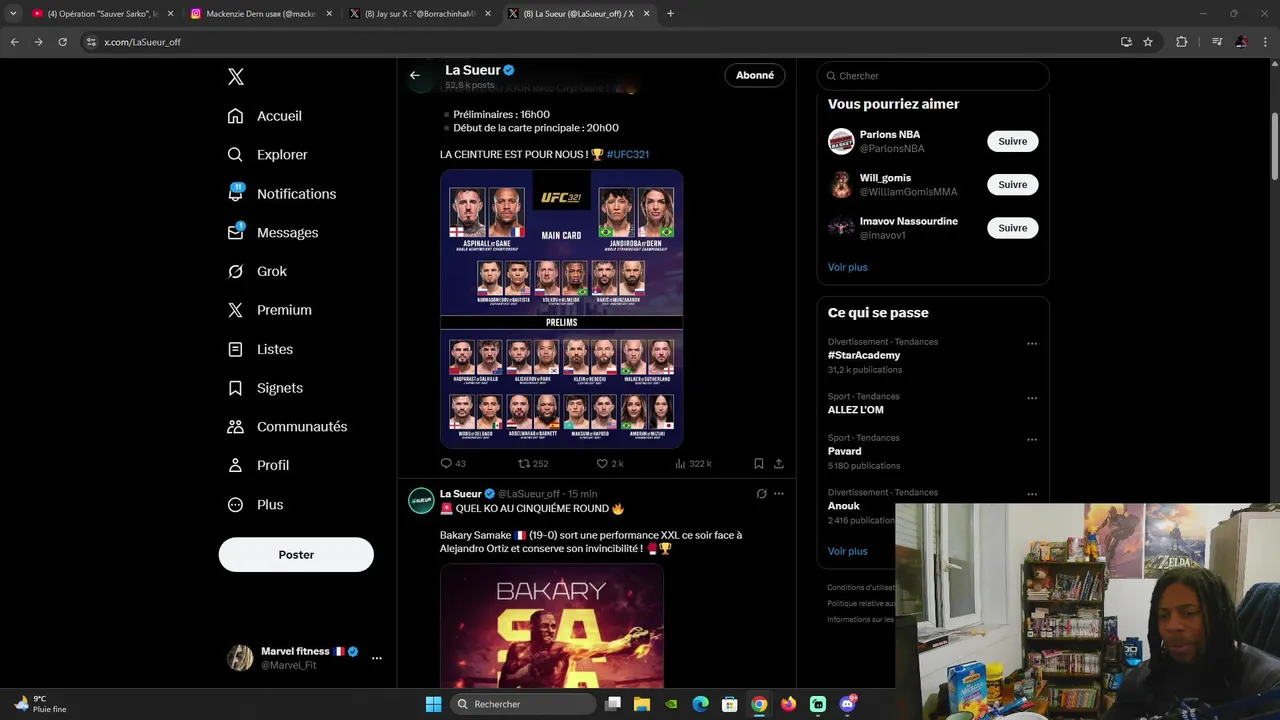
Task: Open the UFC 321 fight card image
Action: (562, 309)
